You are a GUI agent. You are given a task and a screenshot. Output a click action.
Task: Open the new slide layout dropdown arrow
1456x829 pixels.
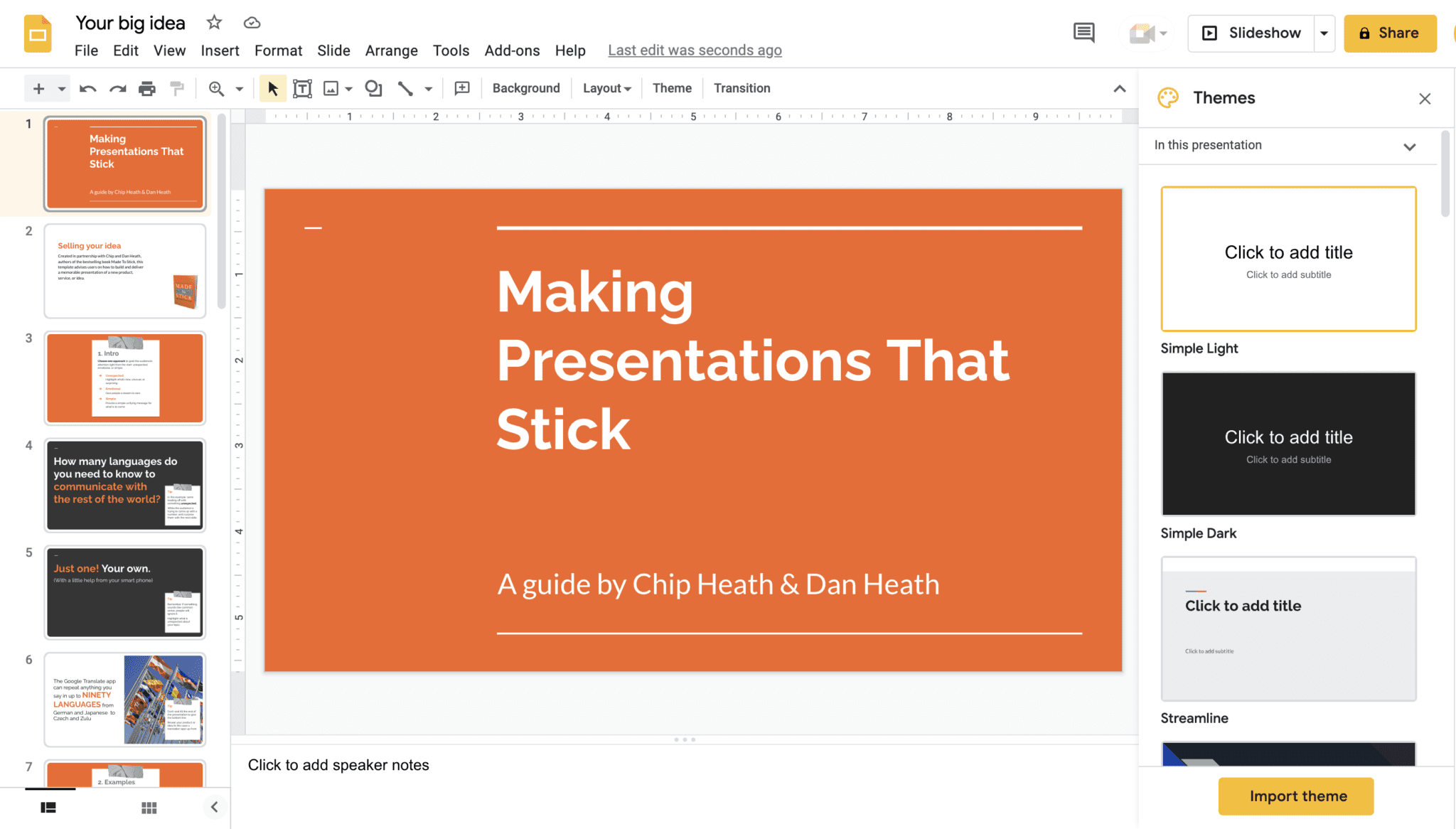[x=62, y=89]
